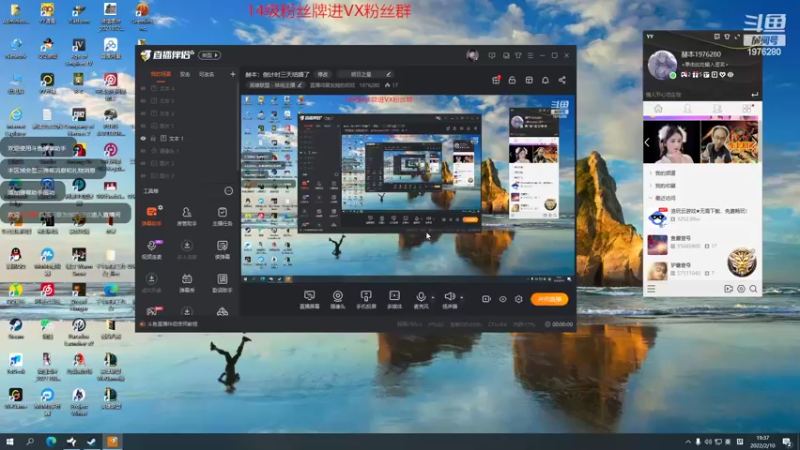Screen dimensions: 800x450
Task: Switch to the 我的场景 scene tab
Action: tap(161, 74)
